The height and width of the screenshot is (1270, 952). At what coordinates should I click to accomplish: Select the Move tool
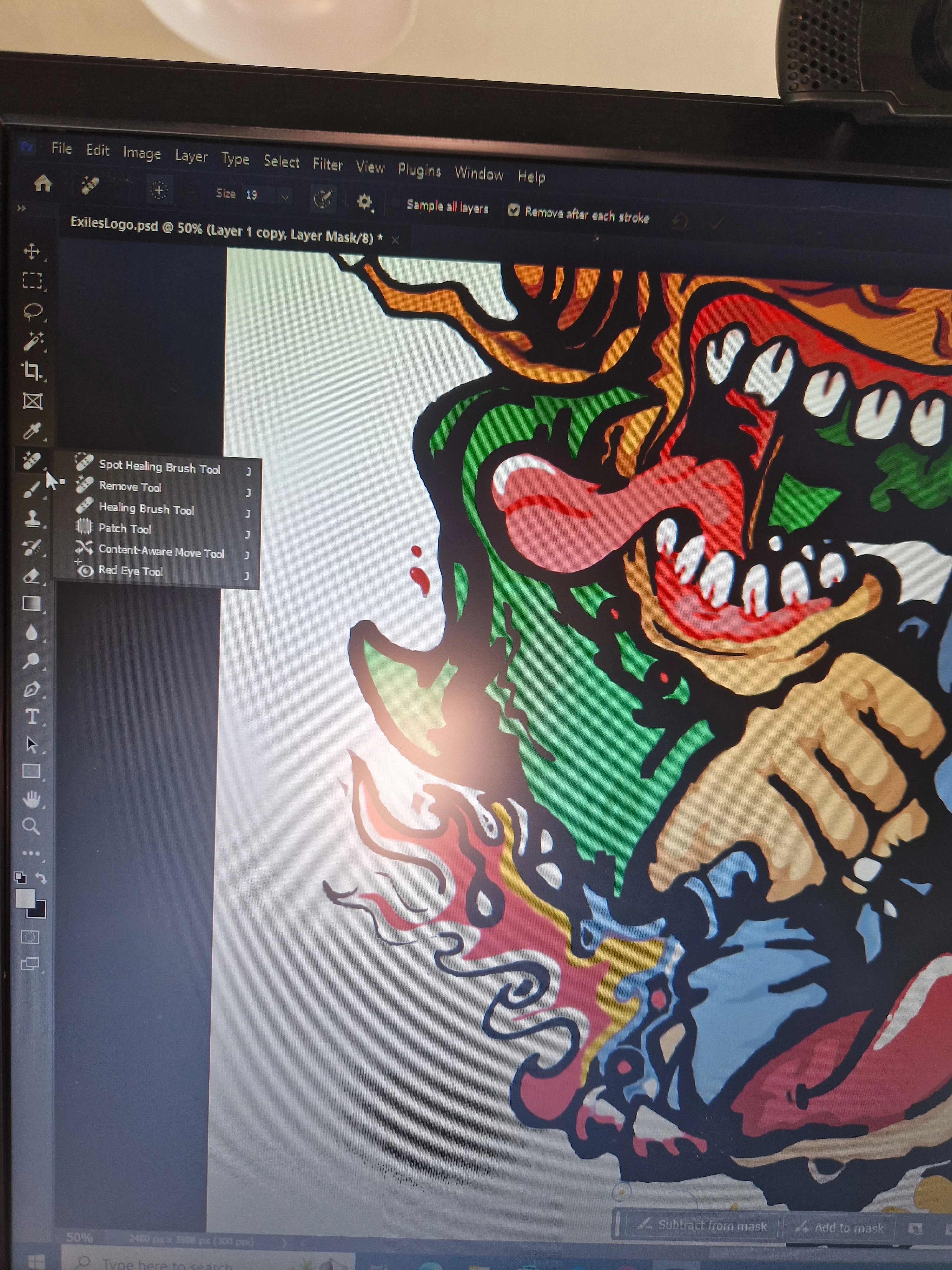(x=31, y=251)
